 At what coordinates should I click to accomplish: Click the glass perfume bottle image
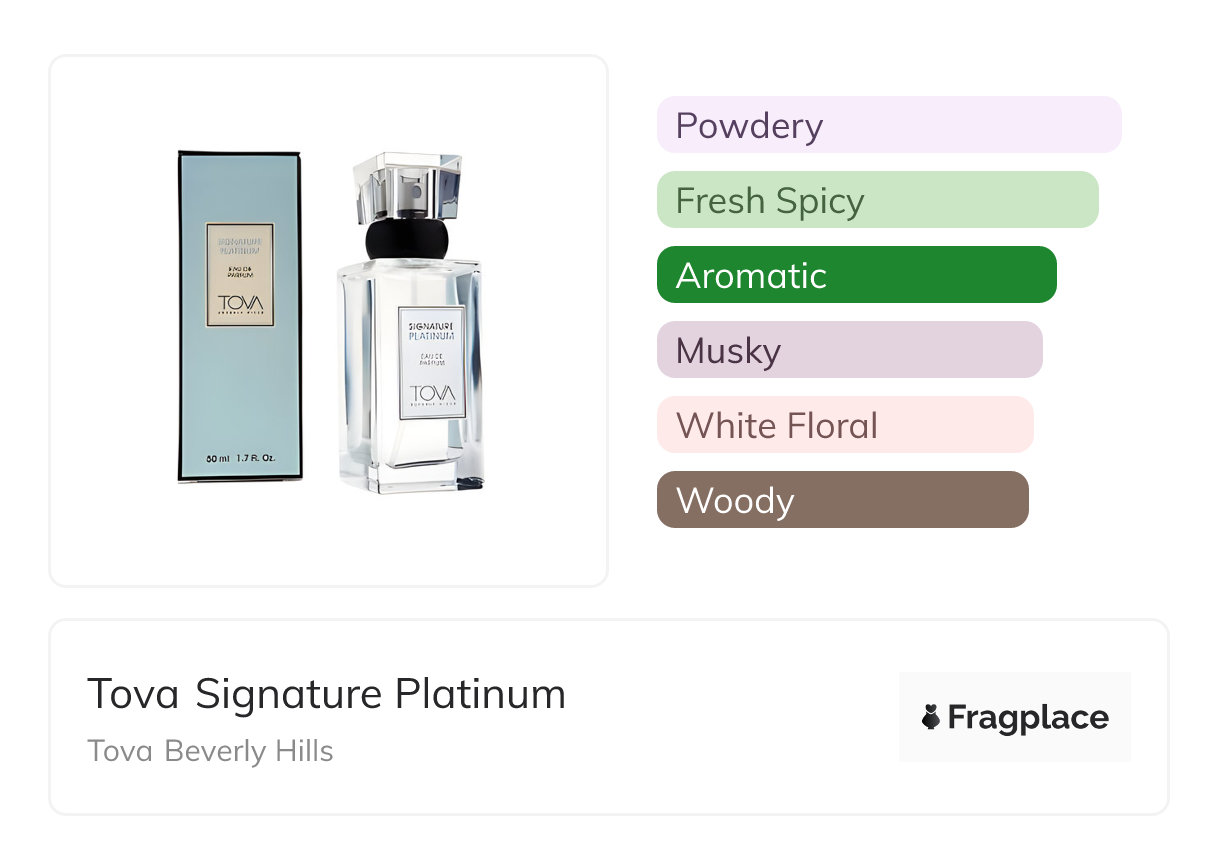coord(410,380)
